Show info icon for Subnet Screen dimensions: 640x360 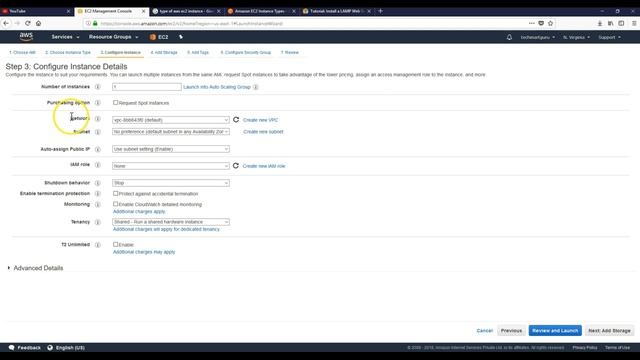(x=98, y=132)
